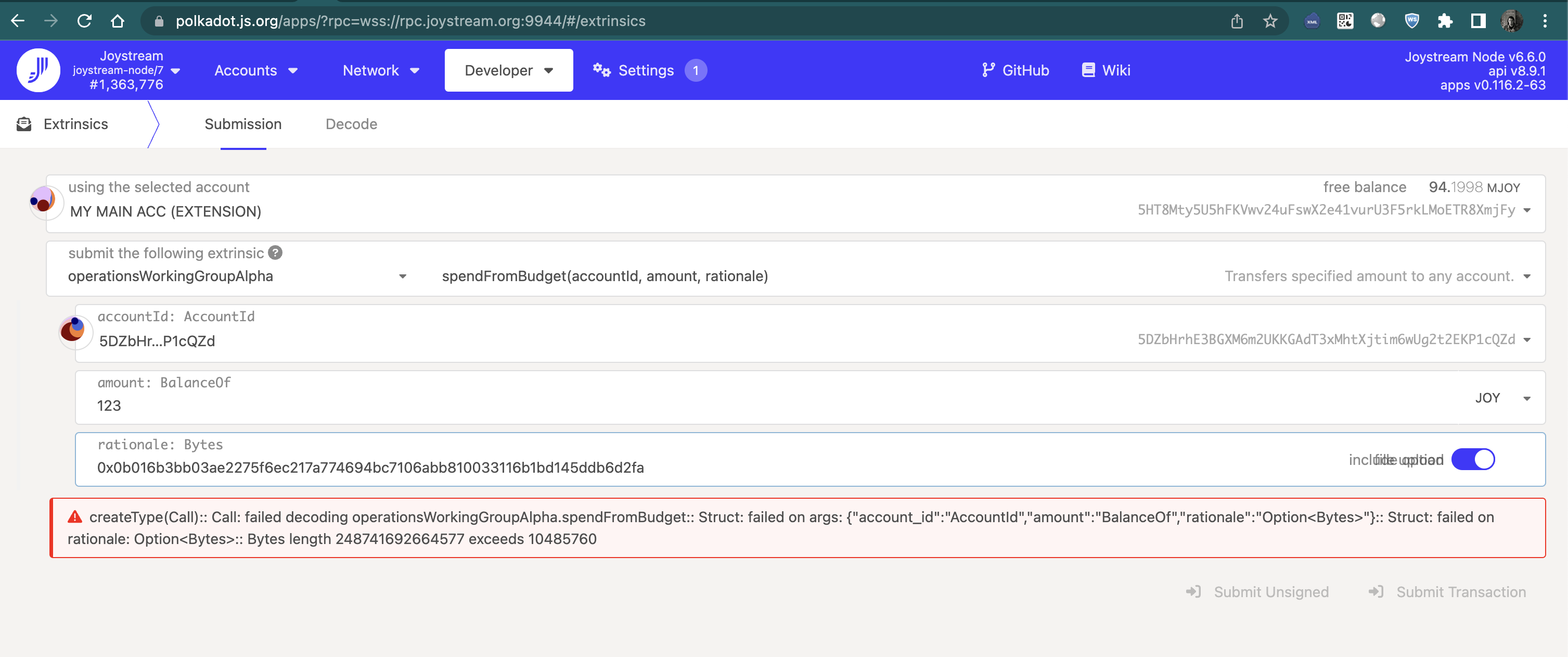Open the Extrinsics section label
1568x657 pixels.
click(x=75, y=123)
